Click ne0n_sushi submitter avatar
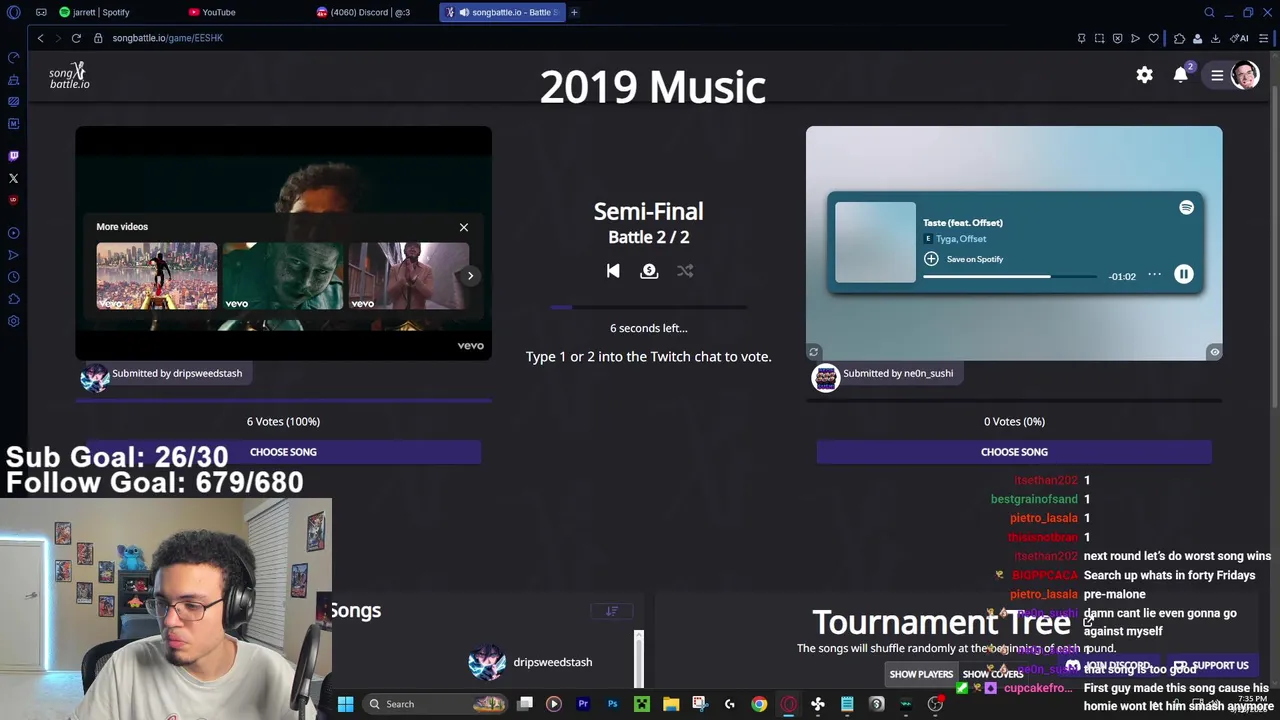Image resolution: width=1280 pixels, height=720 pixels. (x=826, y=378)
